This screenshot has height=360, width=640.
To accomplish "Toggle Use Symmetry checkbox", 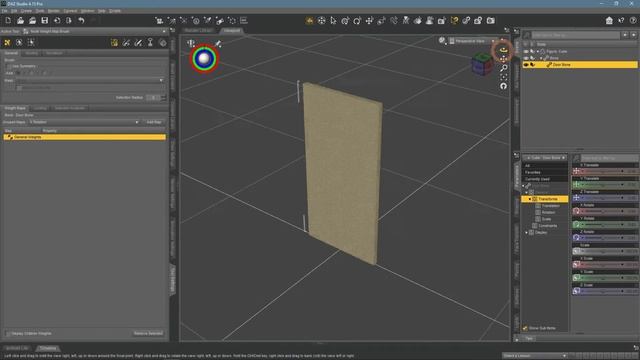I will click(9, 66).
